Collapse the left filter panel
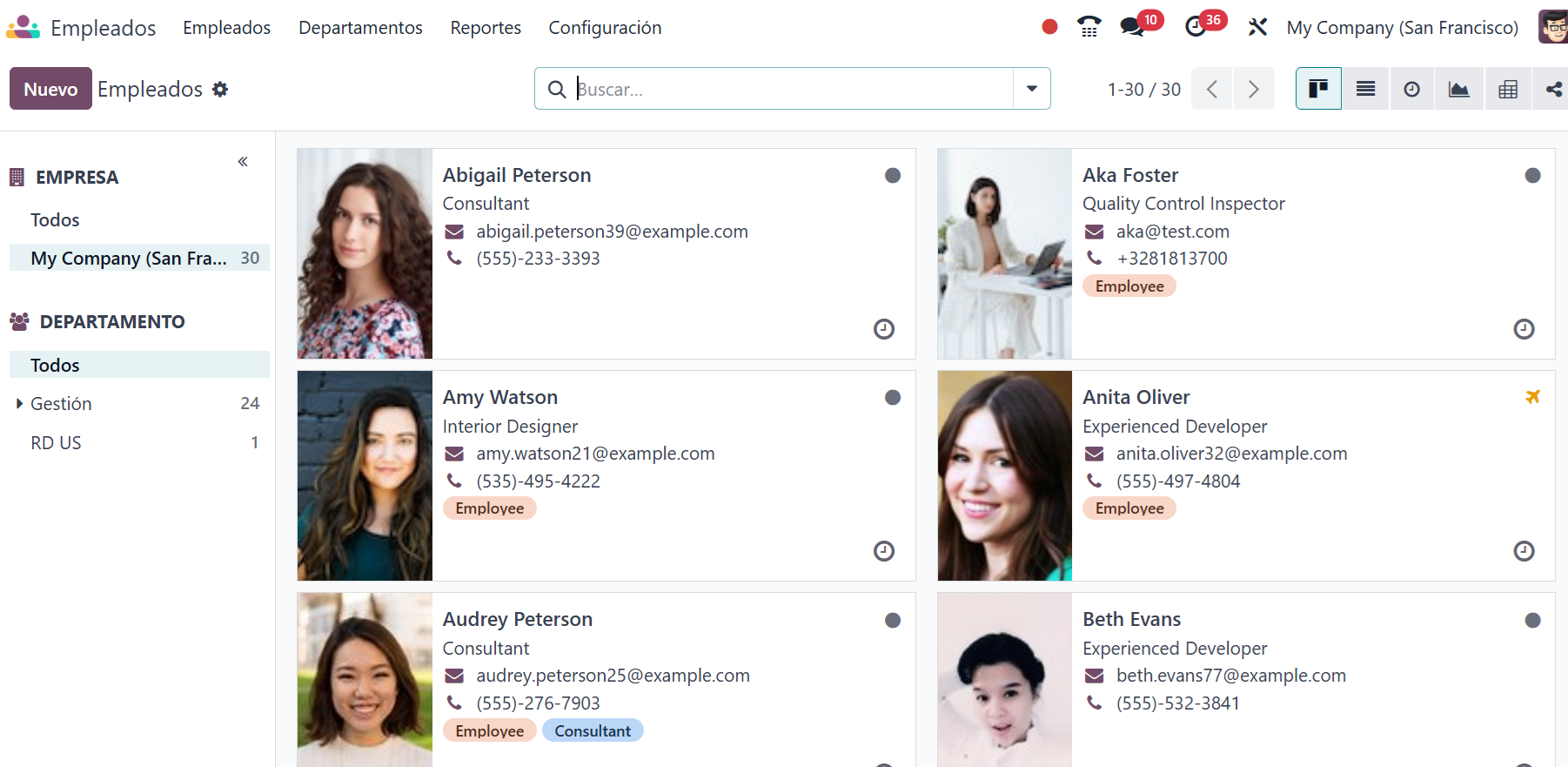 click(243, 161)
